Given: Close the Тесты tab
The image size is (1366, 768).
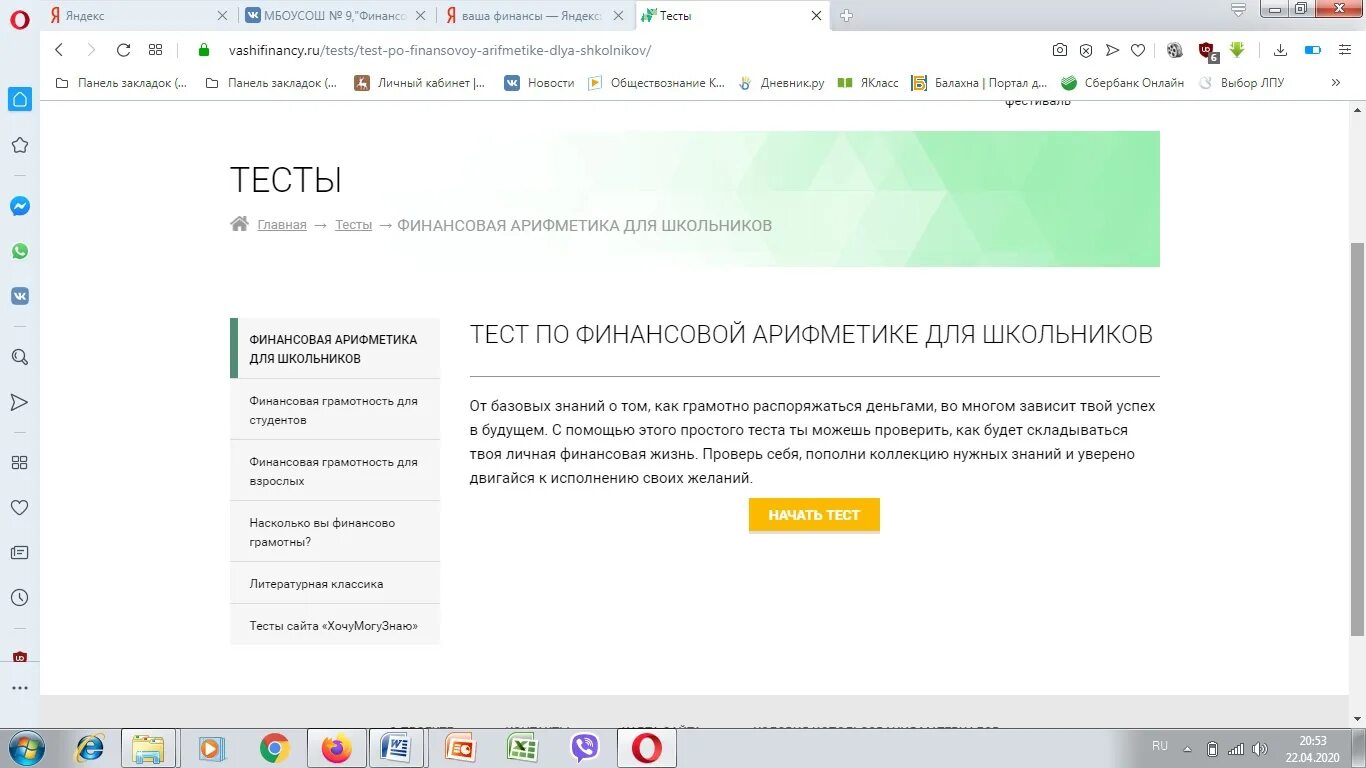Looking at the screenshot, I should click(x=816, y=16).
